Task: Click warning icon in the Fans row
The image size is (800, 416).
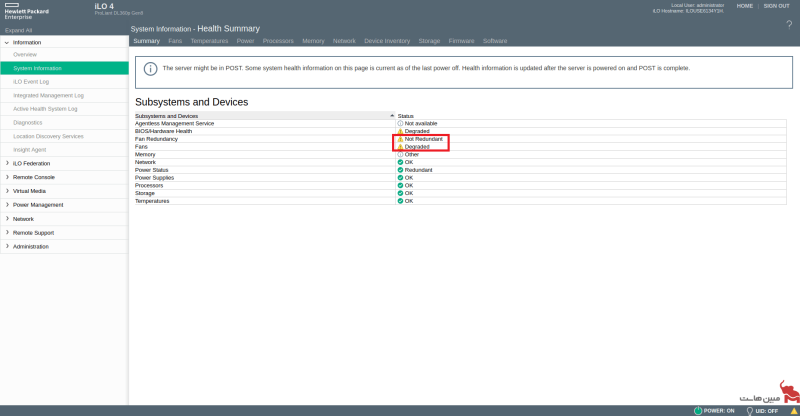Action: 400,146
